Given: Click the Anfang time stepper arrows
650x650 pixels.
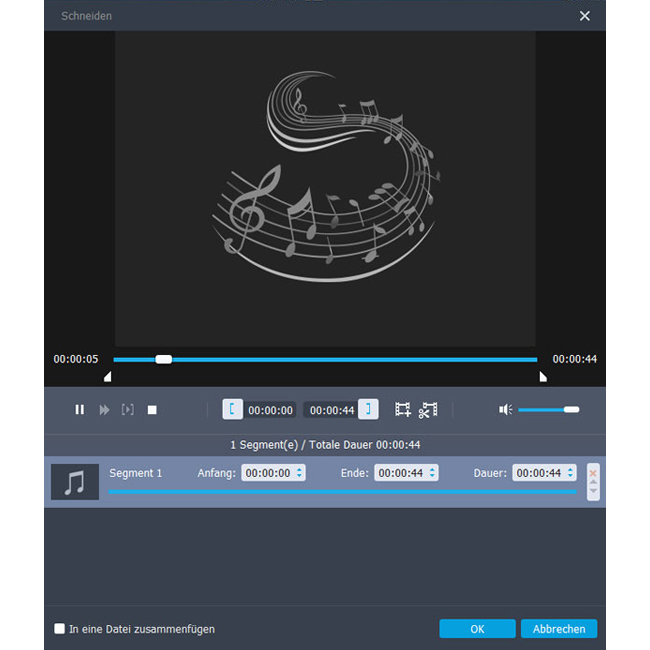Looking at the screenshot, I should click(x=300, y=473).
